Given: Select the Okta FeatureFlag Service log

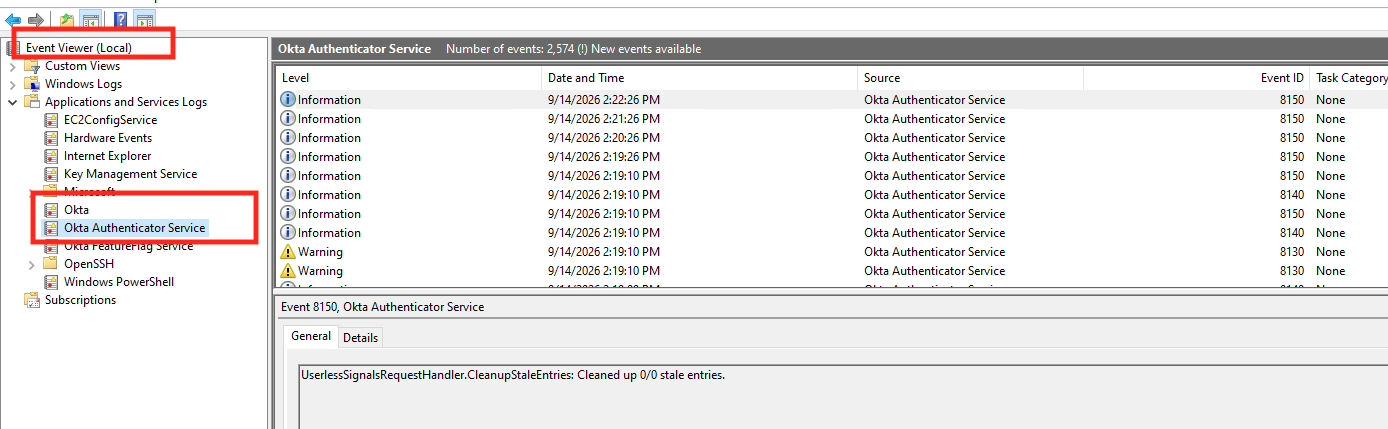Looking at the screenshot, I should pyautogui.click(x=128, y=246).
